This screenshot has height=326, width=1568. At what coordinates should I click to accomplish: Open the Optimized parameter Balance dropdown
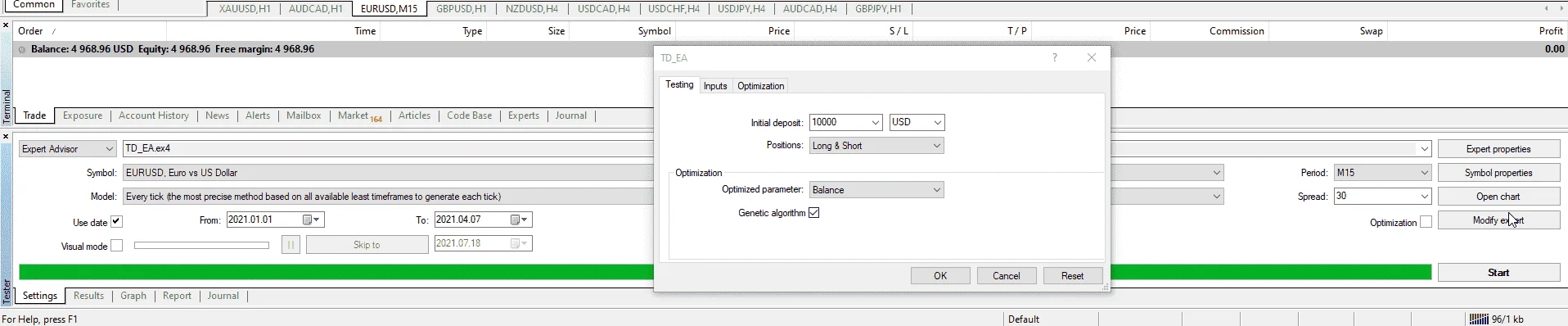tap(876, 190)
